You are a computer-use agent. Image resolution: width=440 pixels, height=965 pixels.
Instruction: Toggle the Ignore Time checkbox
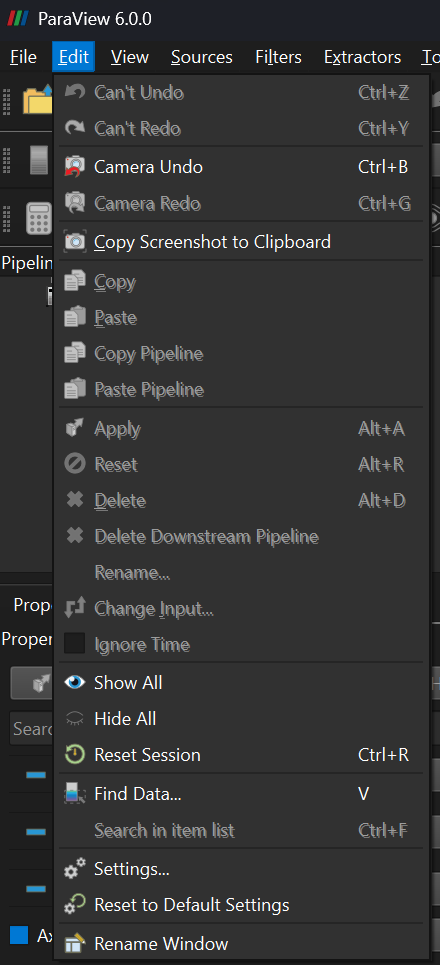coord(75,644)
